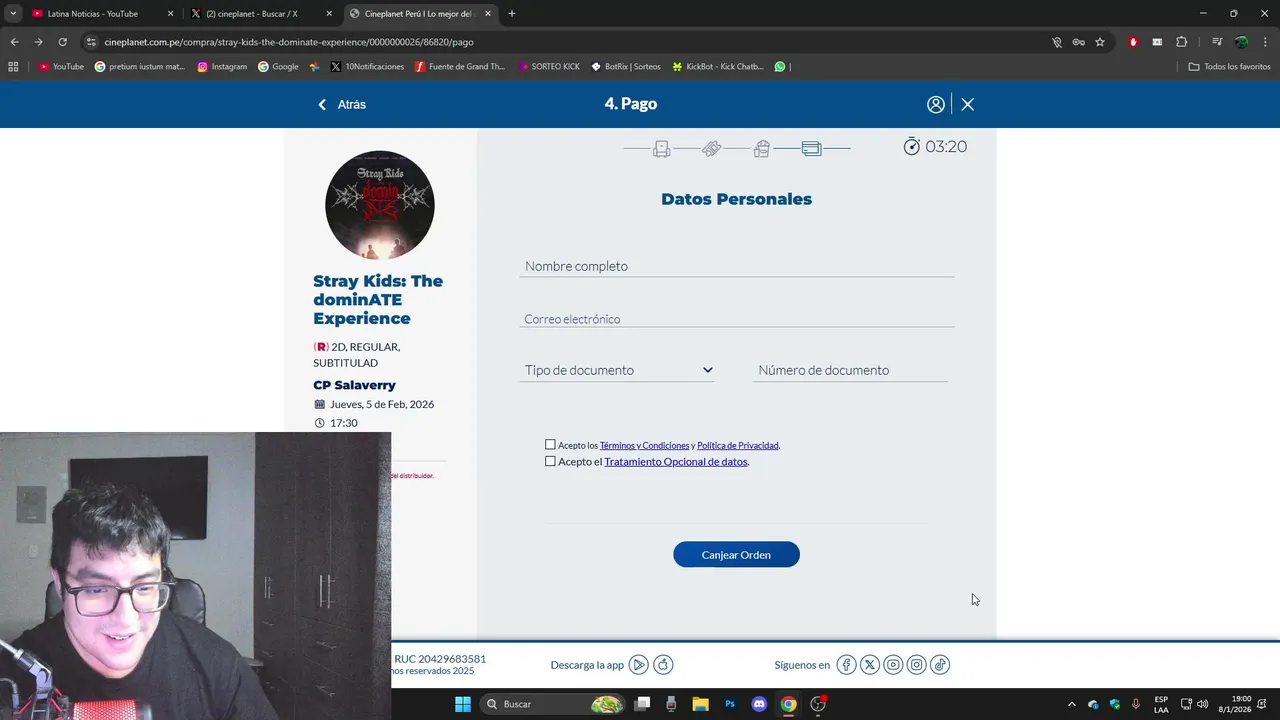Bookmark this page with the star icon
This screenshot has height=720, width=1280.
1100,42
